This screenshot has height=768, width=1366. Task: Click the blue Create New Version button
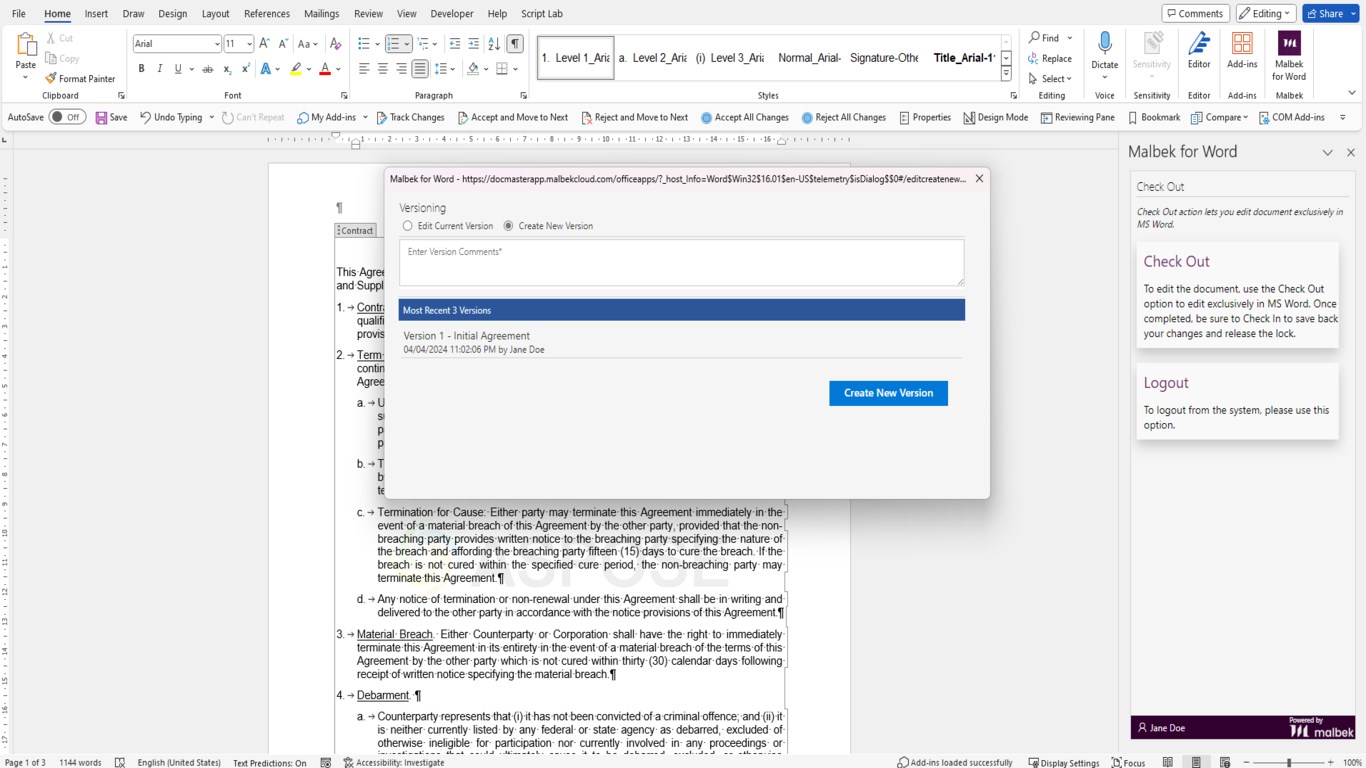click(888, 393)
